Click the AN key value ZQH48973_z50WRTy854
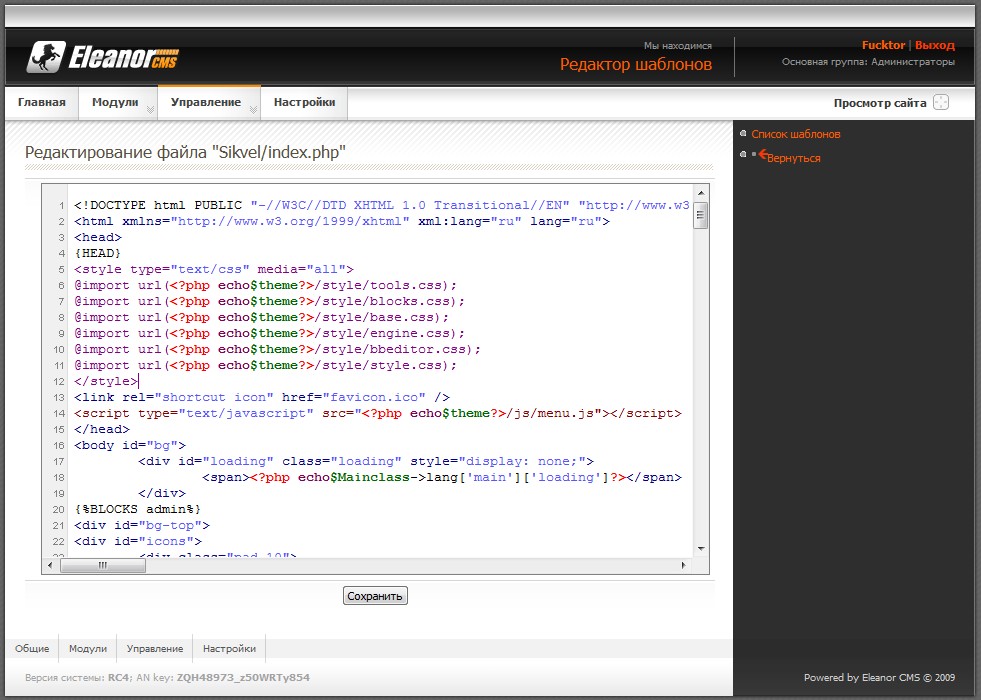This screenshot has width=981, height=700. coord(243,677)
